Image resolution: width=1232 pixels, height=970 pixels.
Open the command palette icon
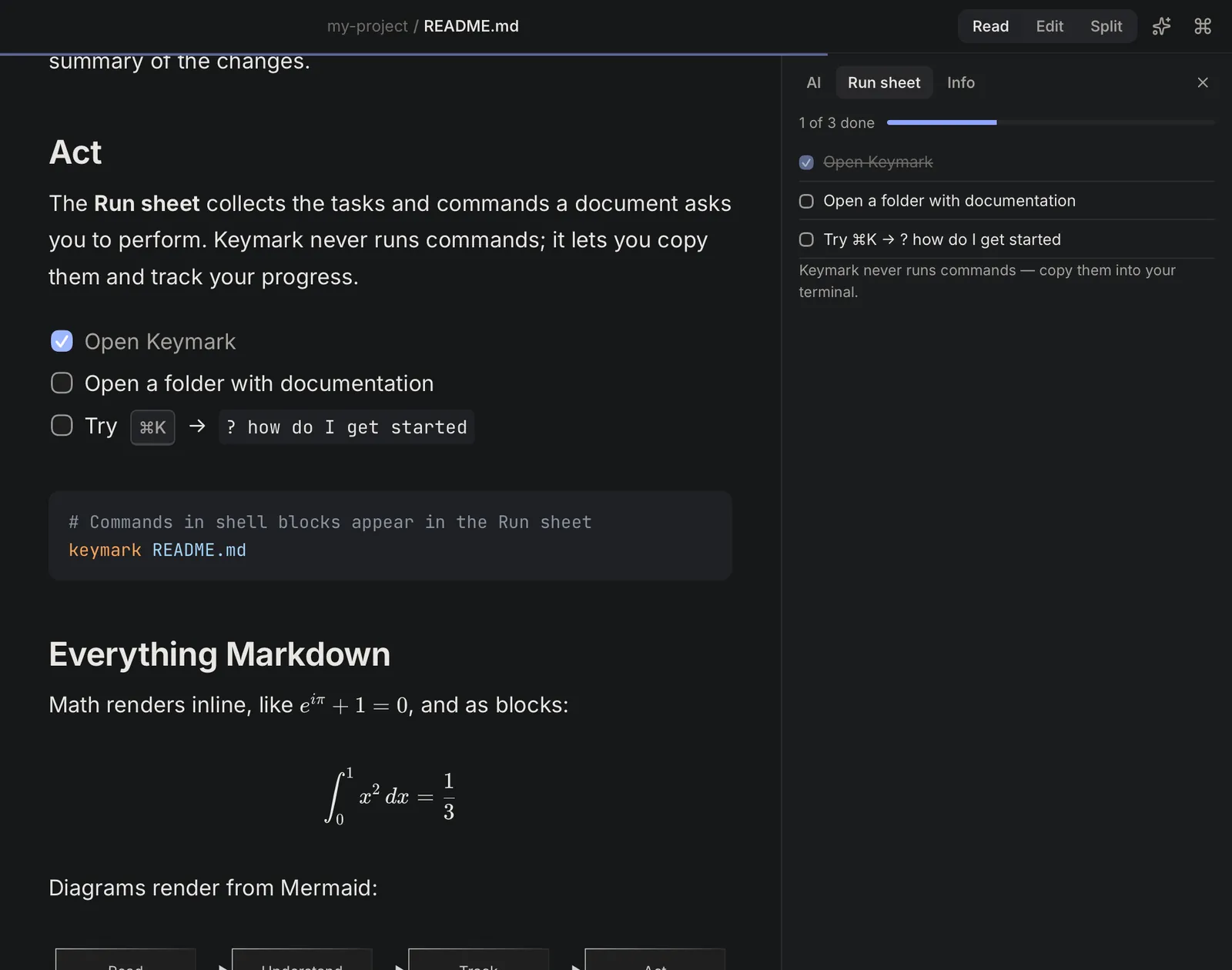pos(1203,26)
